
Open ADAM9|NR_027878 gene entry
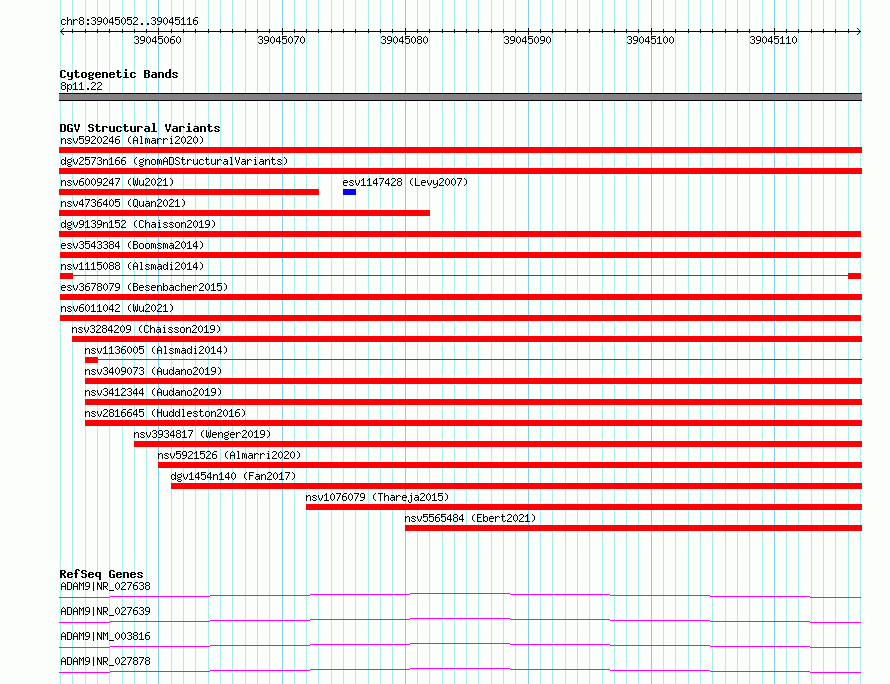pyautogui.click(x=105, y=661)
